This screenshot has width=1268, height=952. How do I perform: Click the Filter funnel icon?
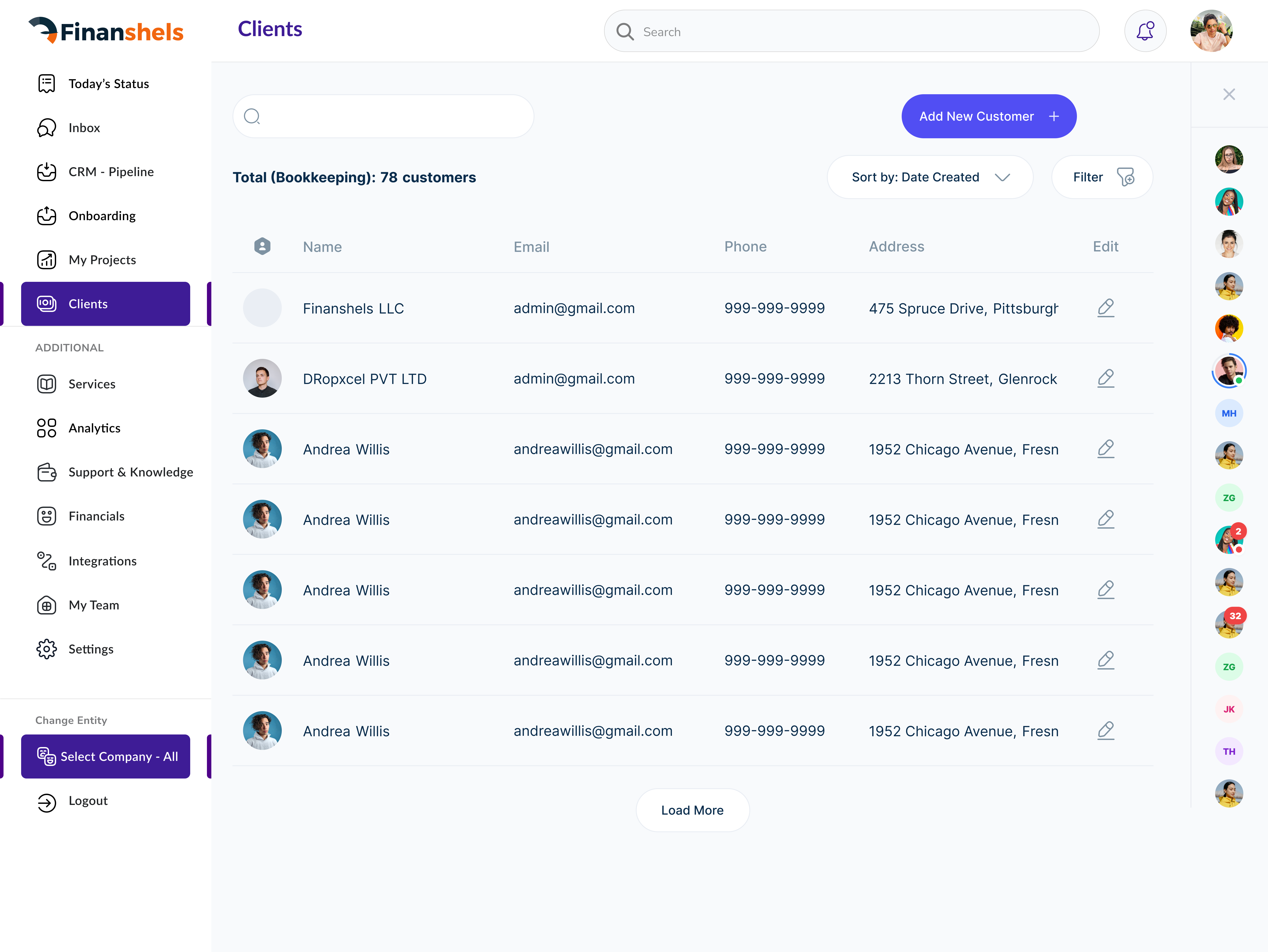(x=1125, y=177)
